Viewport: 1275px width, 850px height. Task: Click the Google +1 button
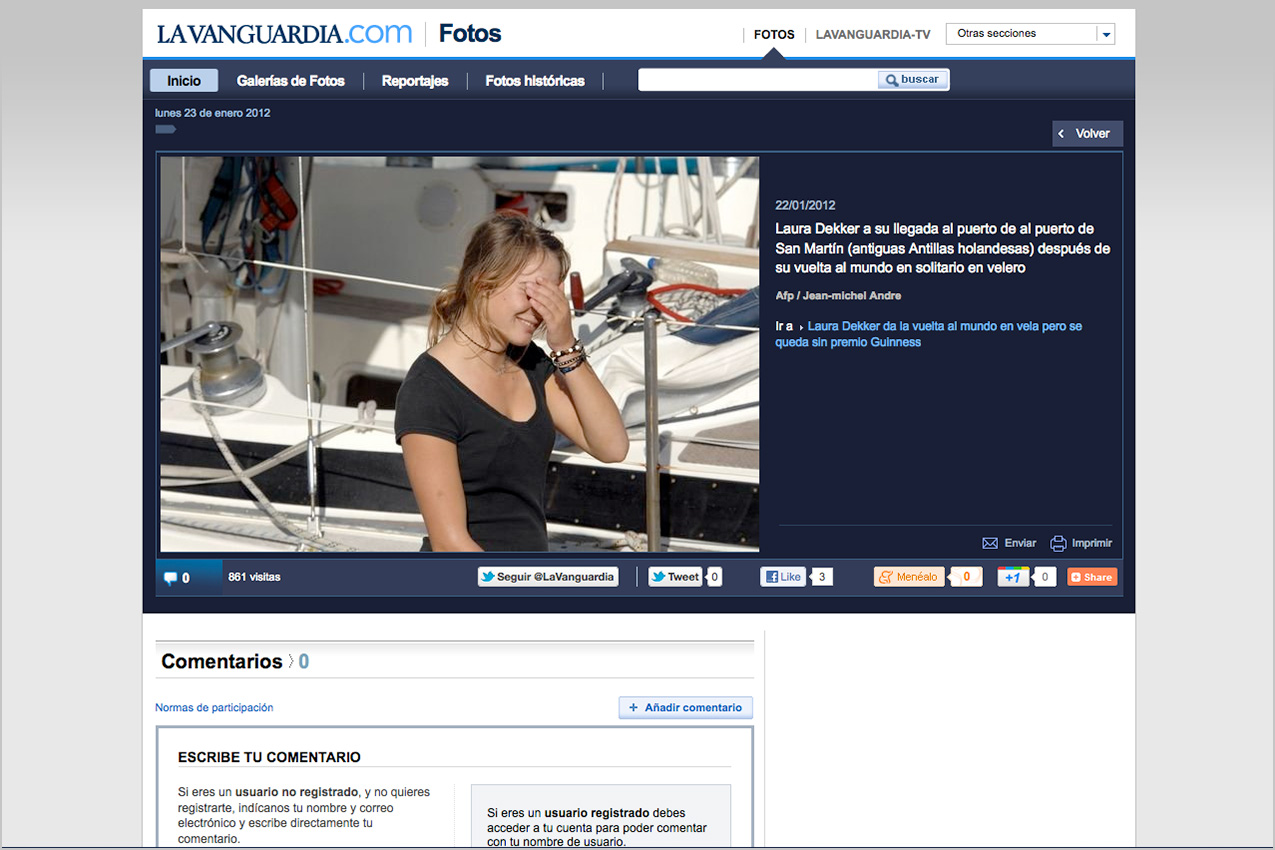click(x=1012, y=577)
